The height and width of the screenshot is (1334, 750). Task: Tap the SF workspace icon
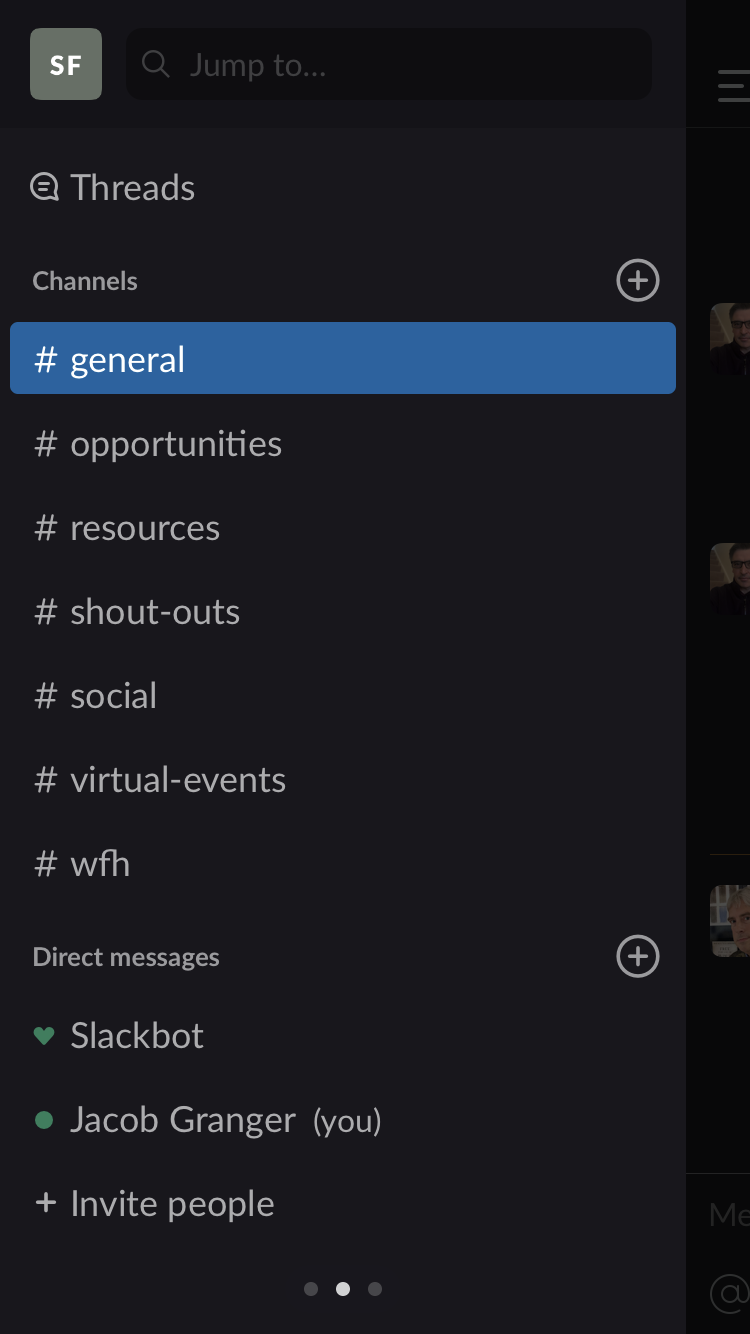point(66,64)
